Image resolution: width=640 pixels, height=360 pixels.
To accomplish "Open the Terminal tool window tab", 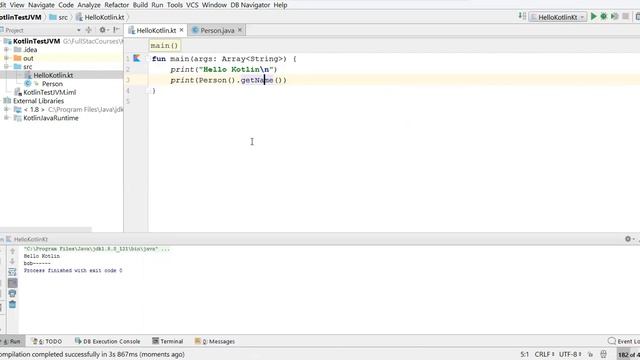I will point(168,341).
